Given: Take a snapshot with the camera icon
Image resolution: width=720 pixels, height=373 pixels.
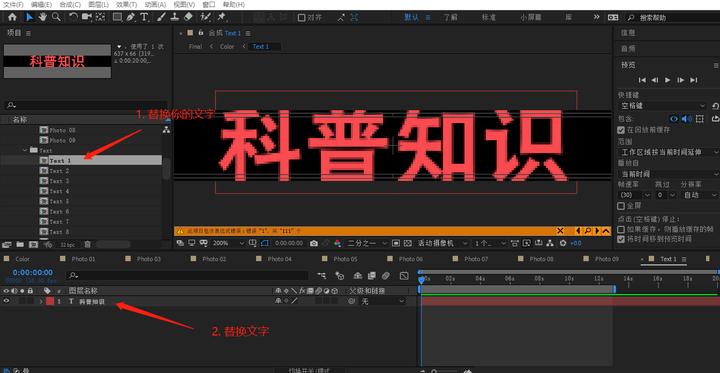Looking at the screenshot, I should (314, 243).
